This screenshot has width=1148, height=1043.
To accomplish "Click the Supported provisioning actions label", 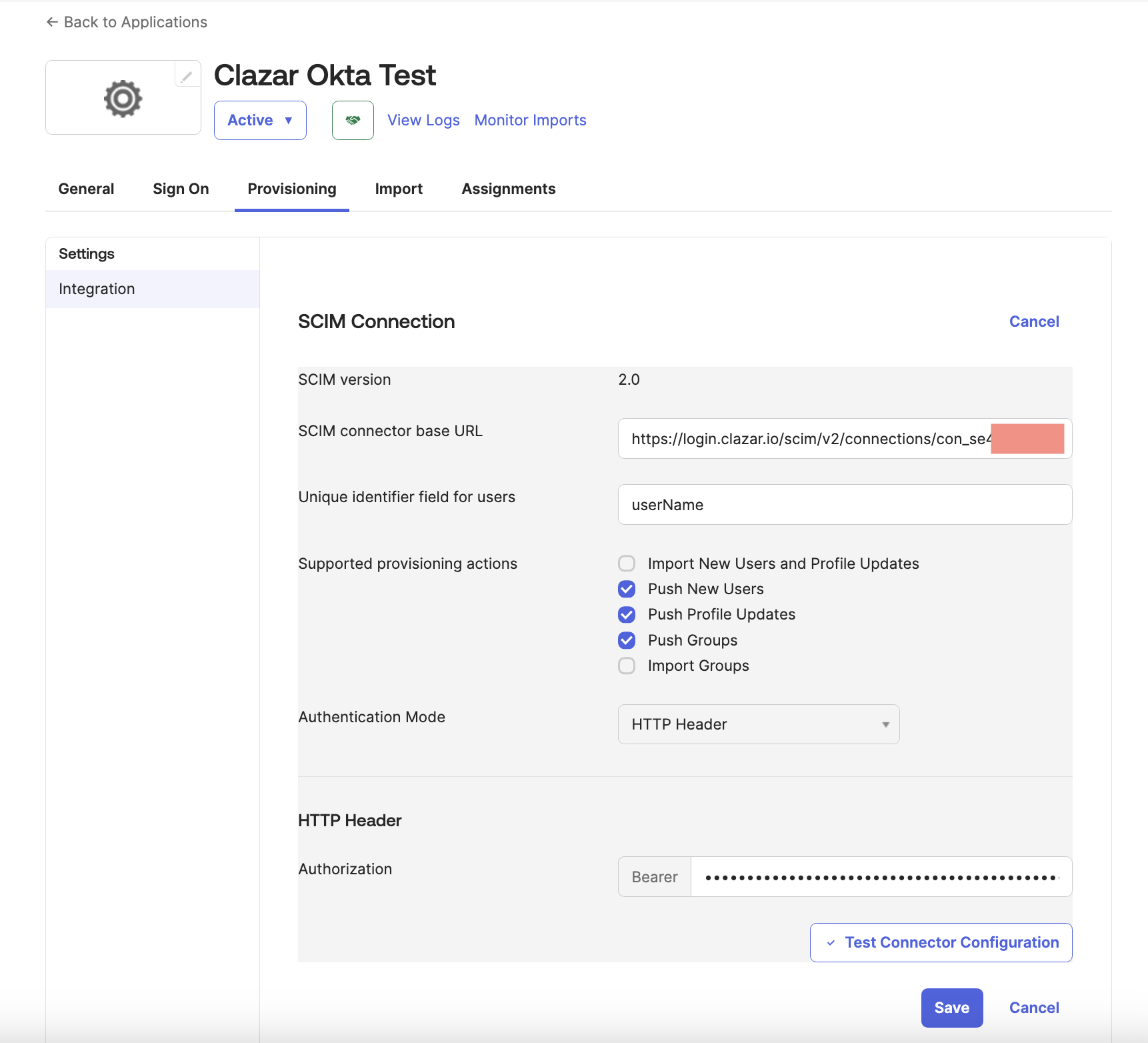I will (408, 564).
